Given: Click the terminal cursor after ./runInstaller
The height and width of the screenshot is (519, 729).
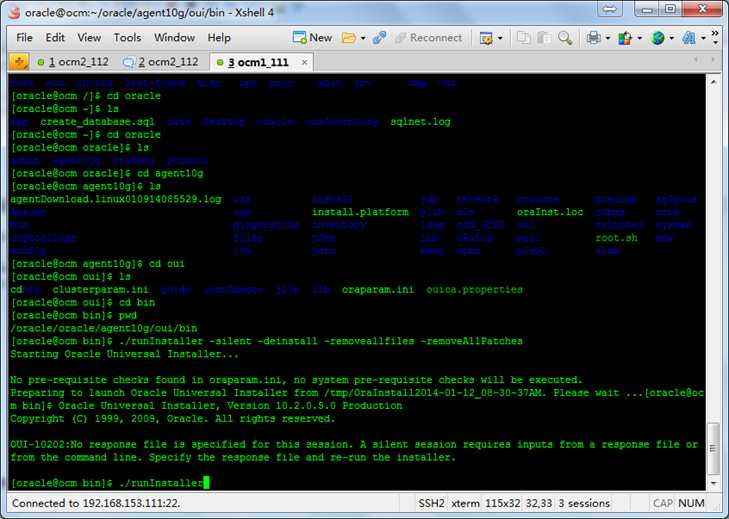Looking at the screenshot, I should coord(206,482).
